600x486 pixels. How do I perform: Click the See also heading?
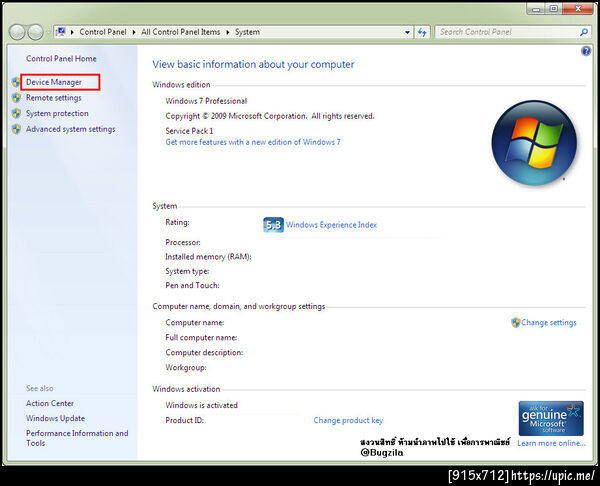pos(40,388)
